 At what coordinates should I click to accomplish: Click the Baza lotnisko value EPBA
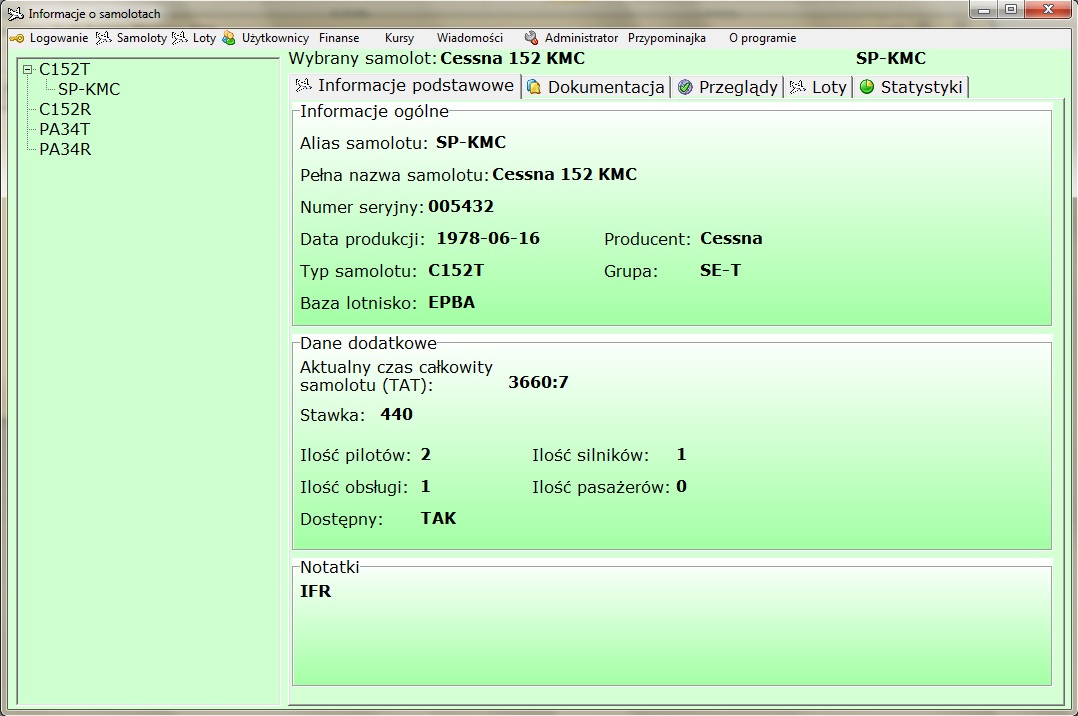452,303
